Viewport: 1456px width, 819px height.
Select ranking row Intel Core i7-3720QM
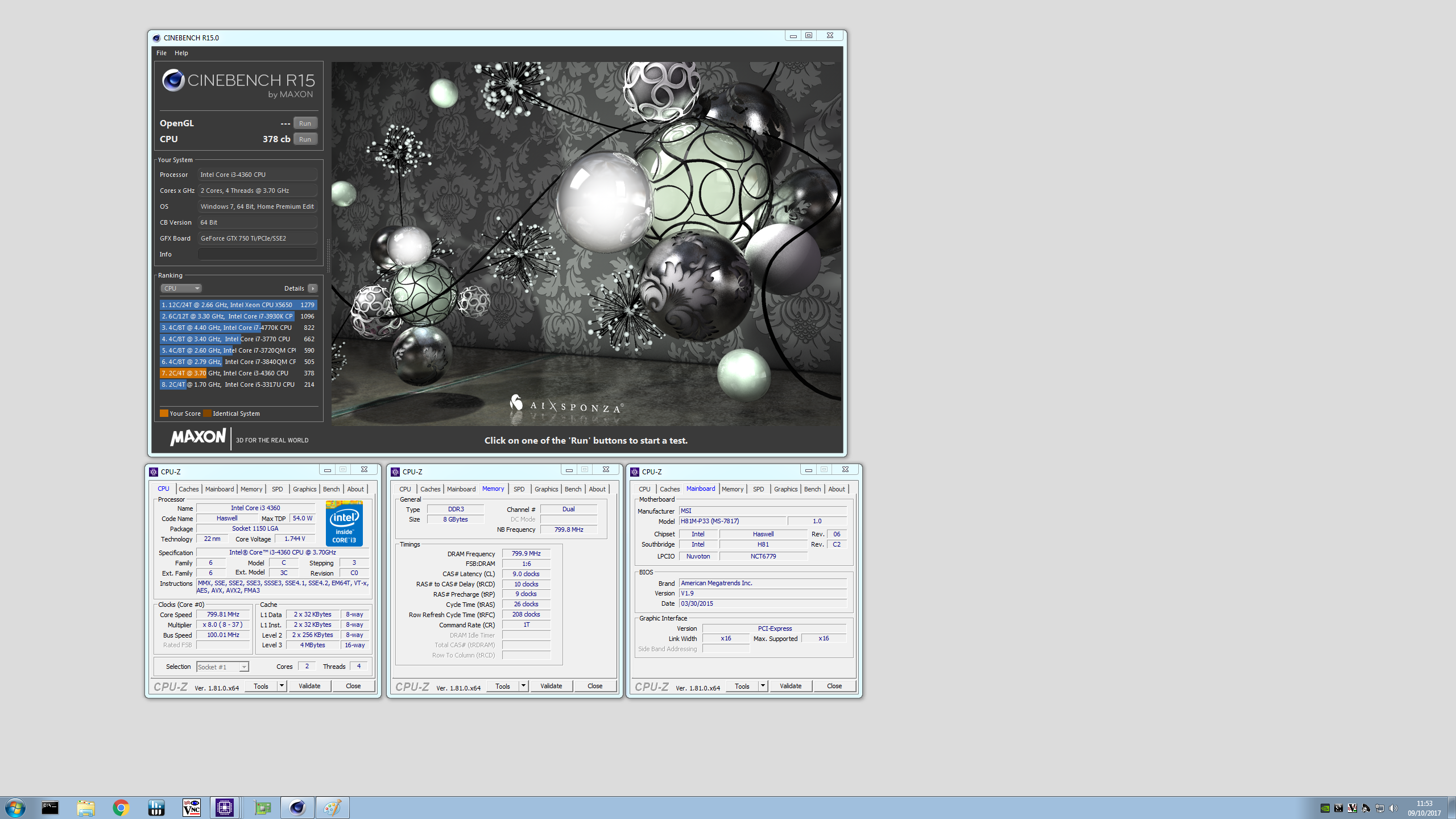pos(238,350)
